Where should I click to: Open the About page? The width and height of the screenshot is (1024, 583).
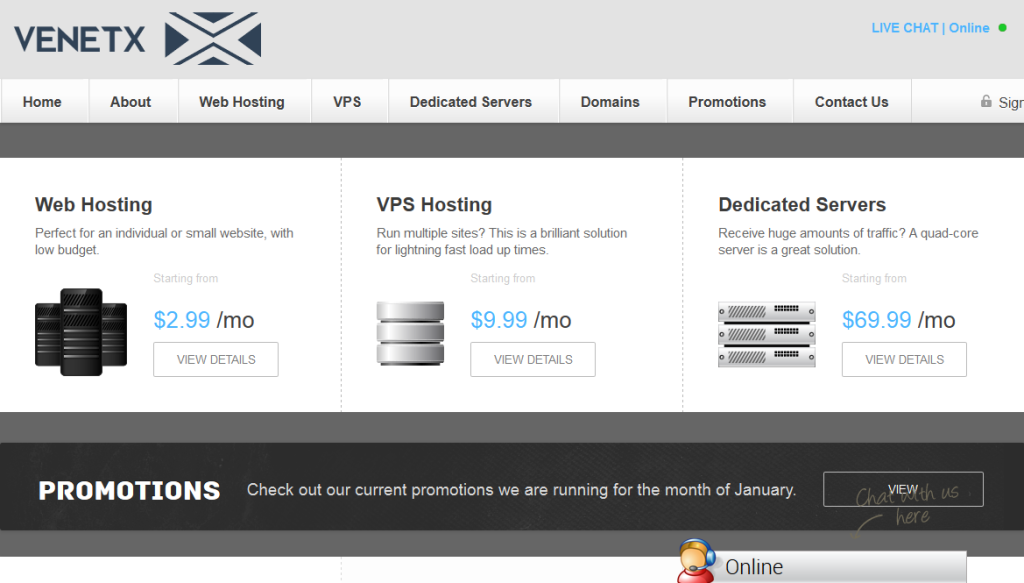[131, 102]
